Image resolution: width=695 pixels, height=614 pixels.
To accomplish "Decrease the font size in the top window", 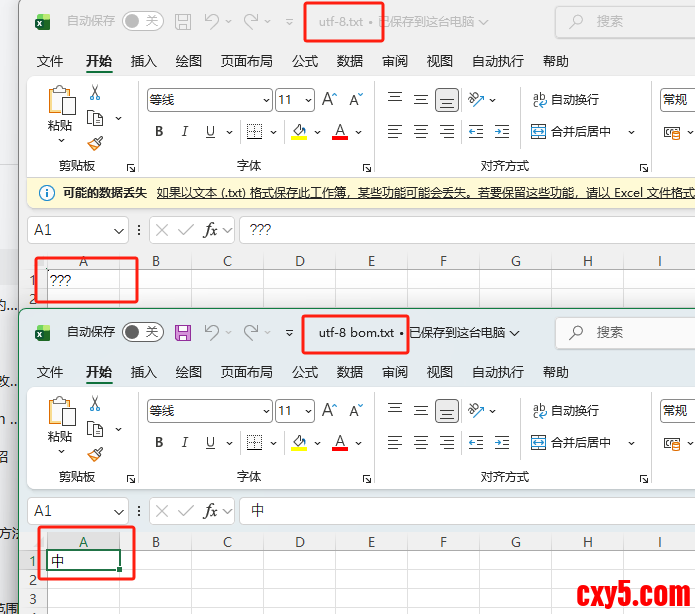I will [x=356, y=99].
